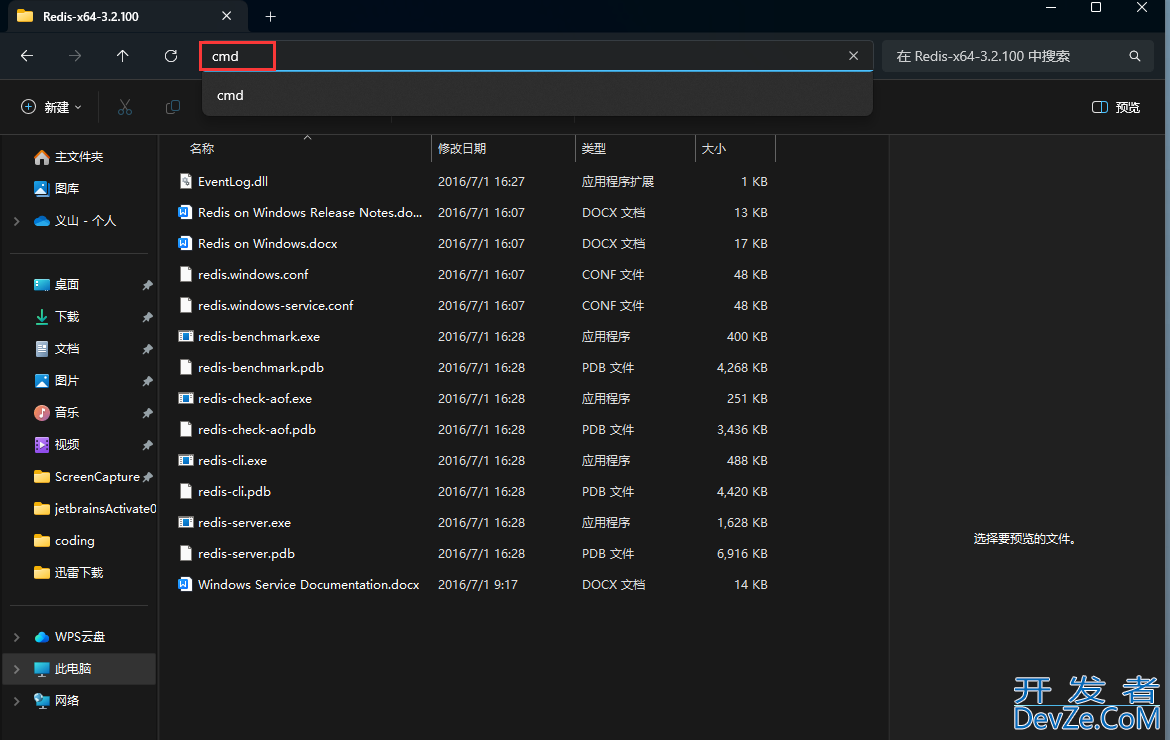Select 网络 in the sidebar
Viewport: 1170px width, 740px height.
point(57,701)
